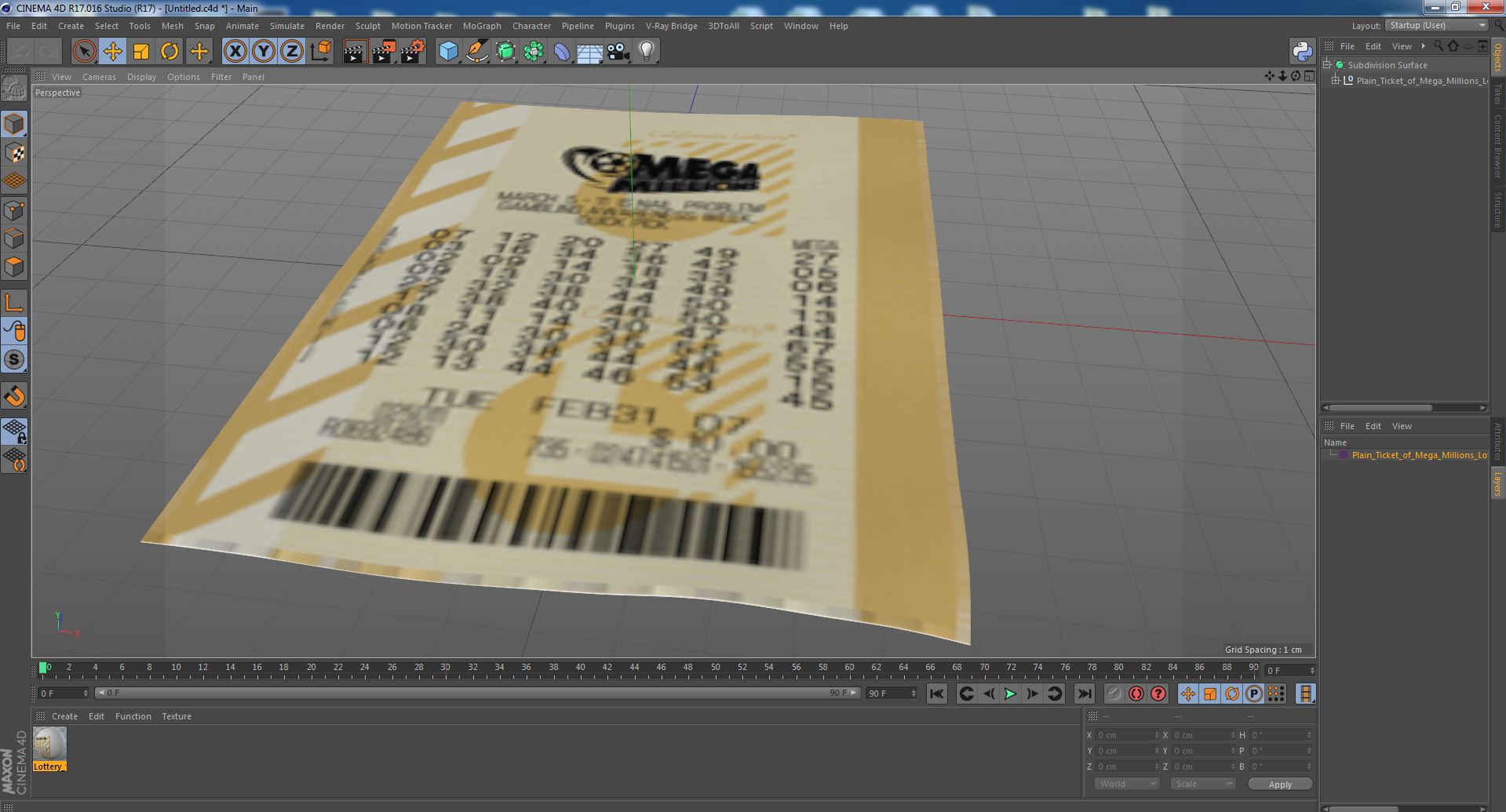Add a Subdivision Surface generator
The image size is (1506, 812).
point(505,52)
